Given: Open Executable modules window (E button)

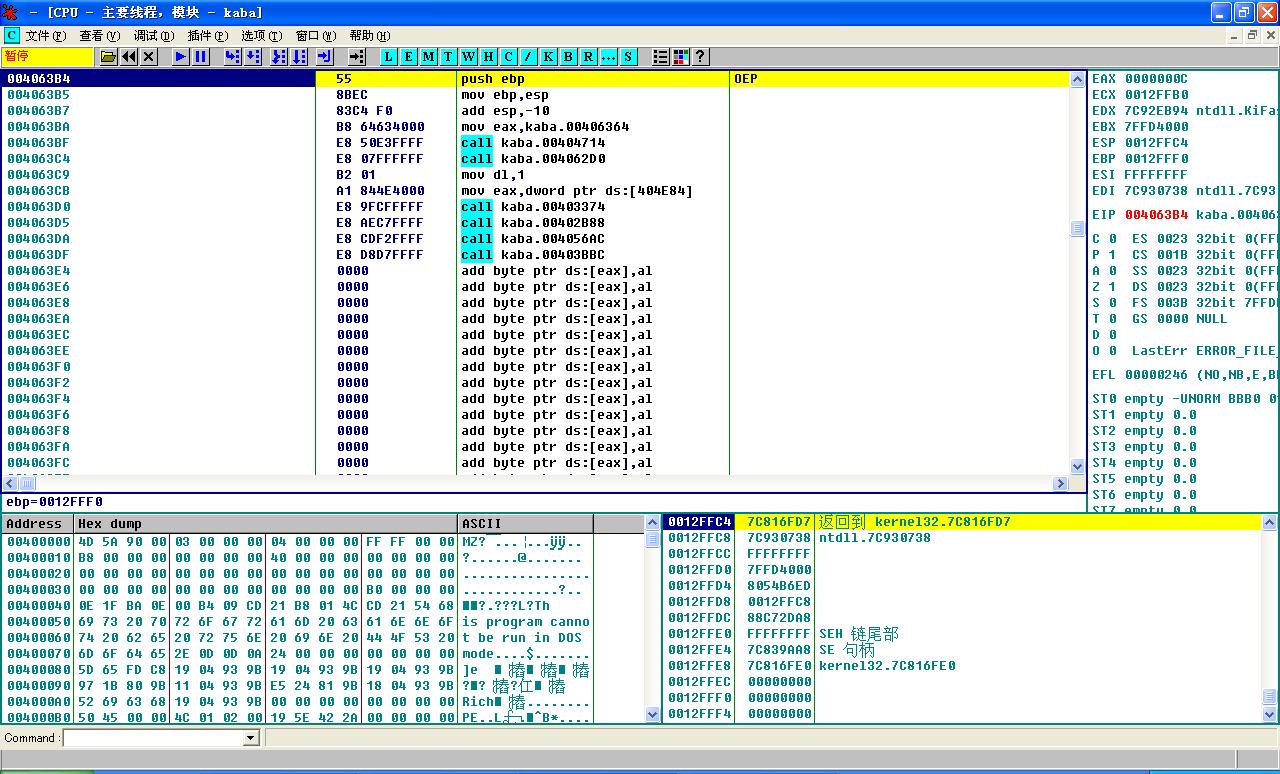Looking at the screenshot, I should (408, 57).
